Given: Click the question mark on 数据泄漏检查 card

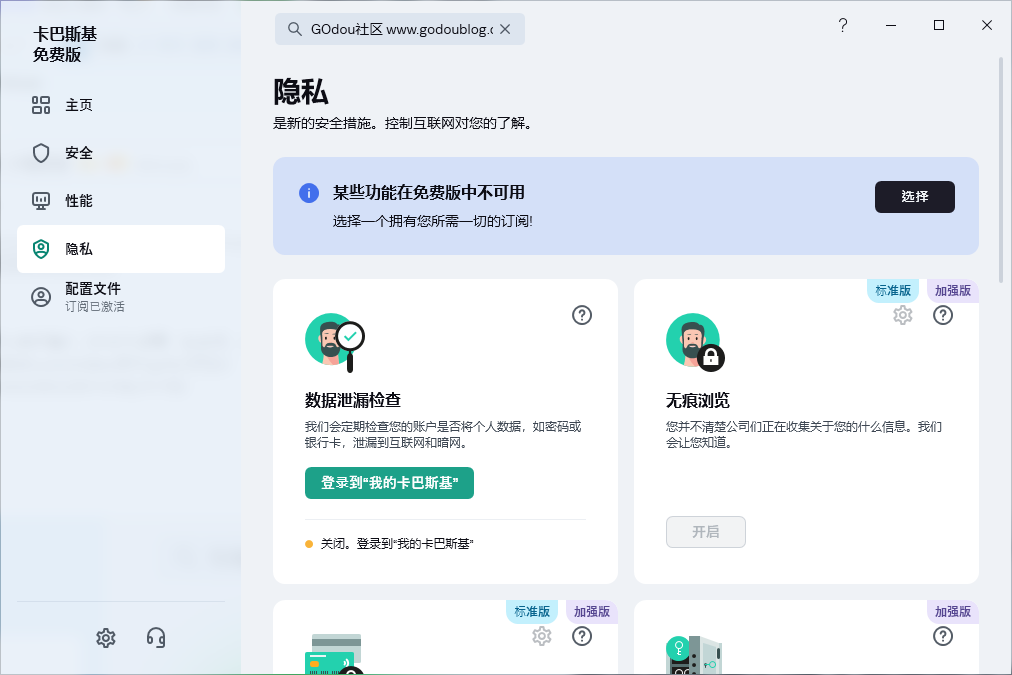Looking at the screenshot, I should point(582,315).
